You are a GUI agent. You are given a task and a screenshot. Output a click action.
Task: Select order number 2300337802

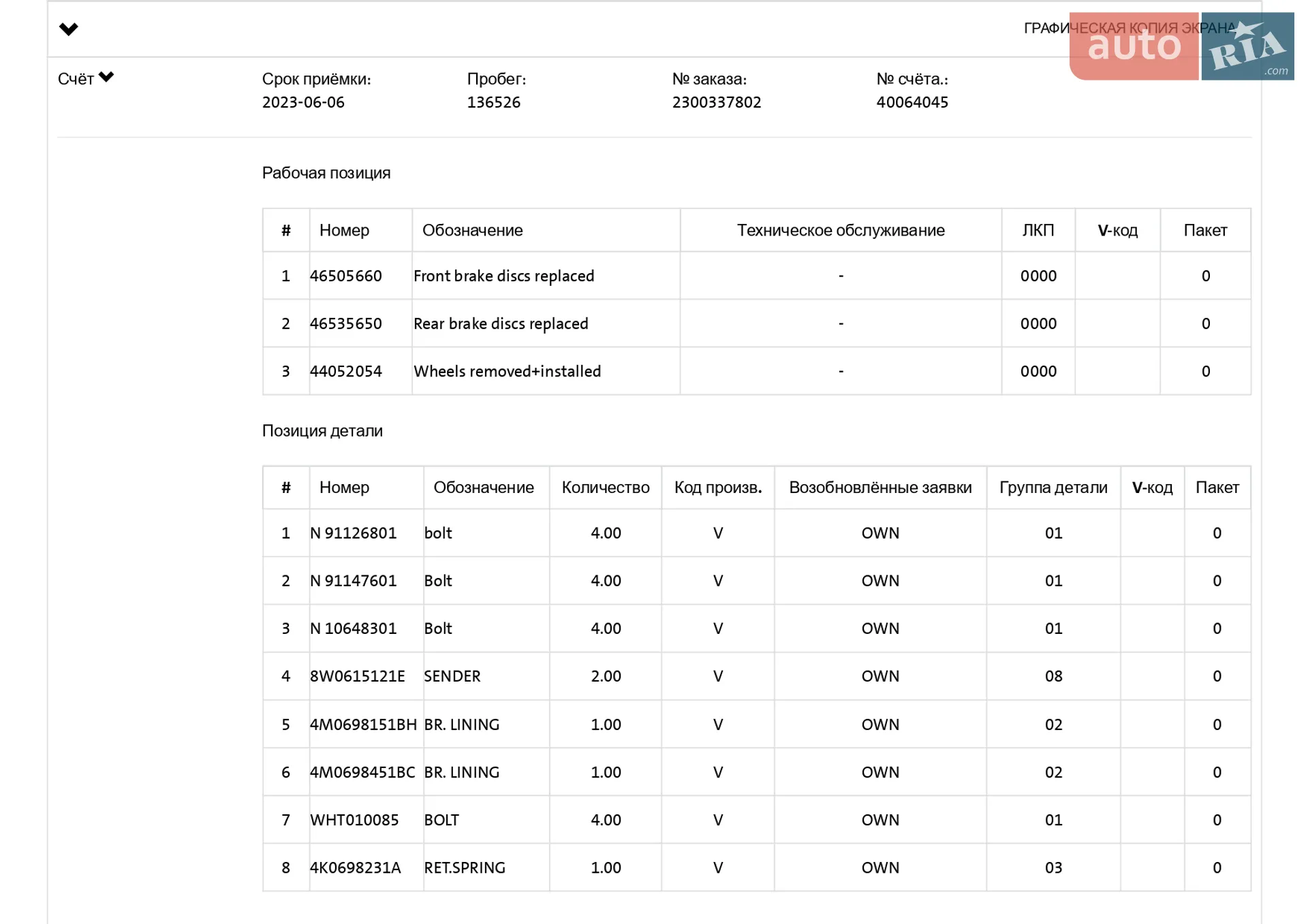click(x=717, y=102)
